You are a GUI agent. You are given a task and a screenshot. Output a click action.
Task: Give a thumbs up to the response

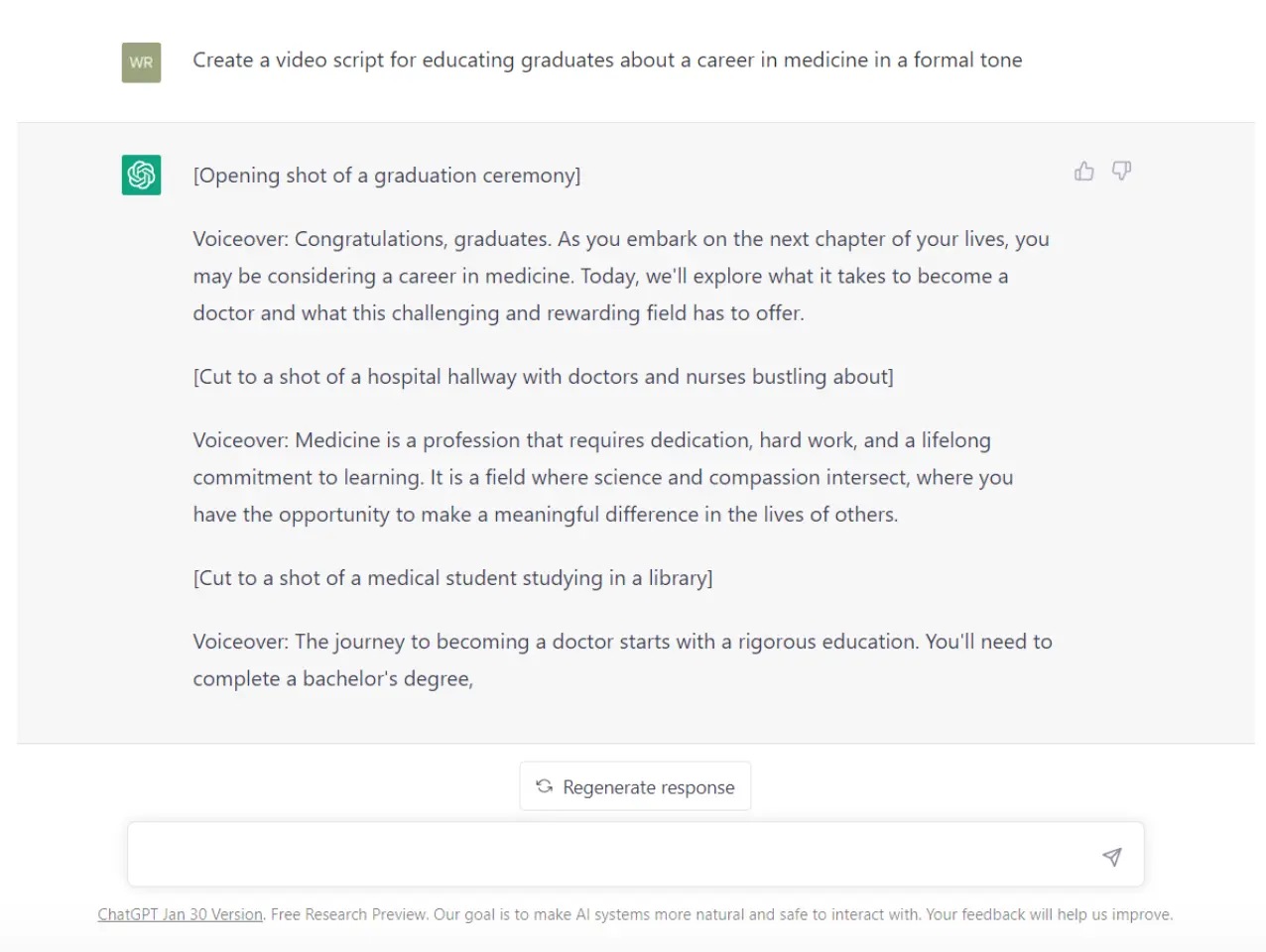click(x=1083, y=171)
